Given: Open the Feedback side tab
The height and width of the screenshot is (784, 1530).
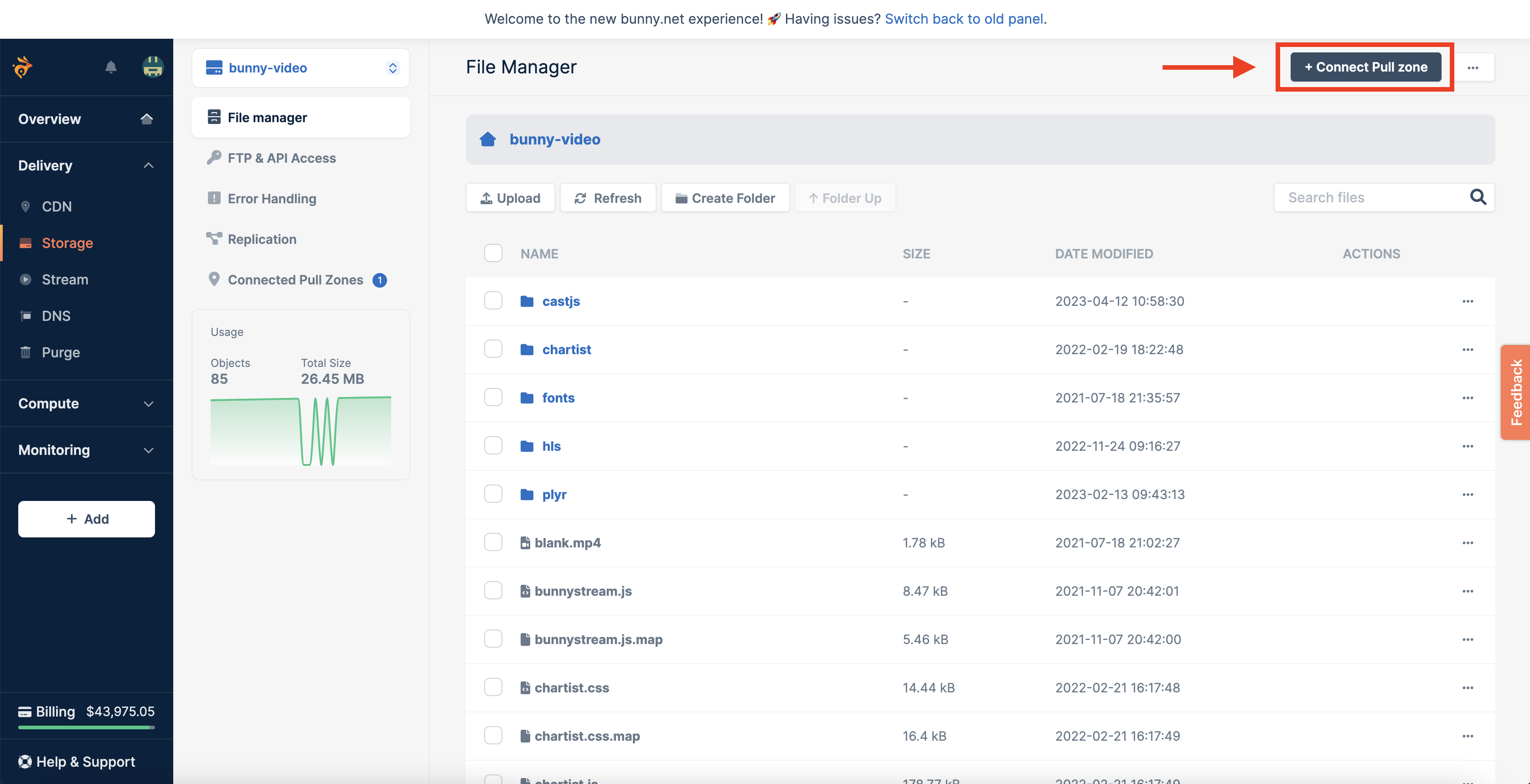Looking at the screenshot, I should 1516,392.
